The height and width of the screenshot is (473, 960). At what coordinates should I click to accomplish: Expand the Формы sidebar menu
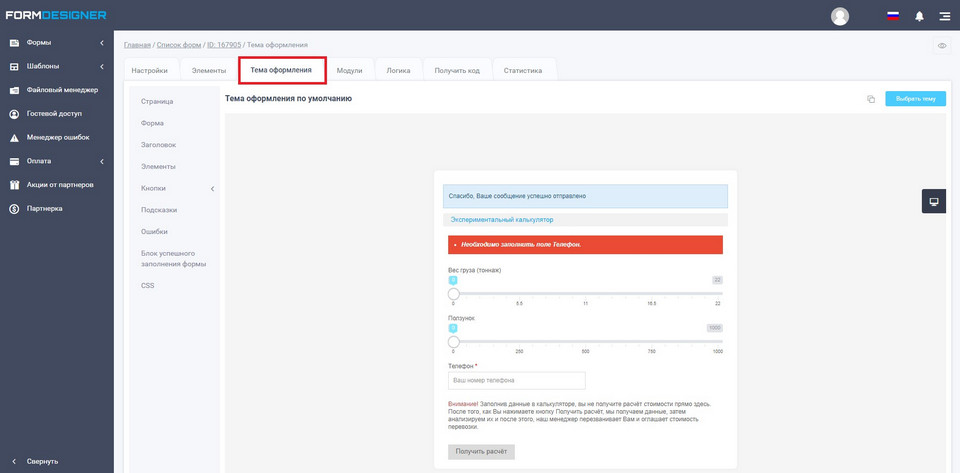pos(56,42)
